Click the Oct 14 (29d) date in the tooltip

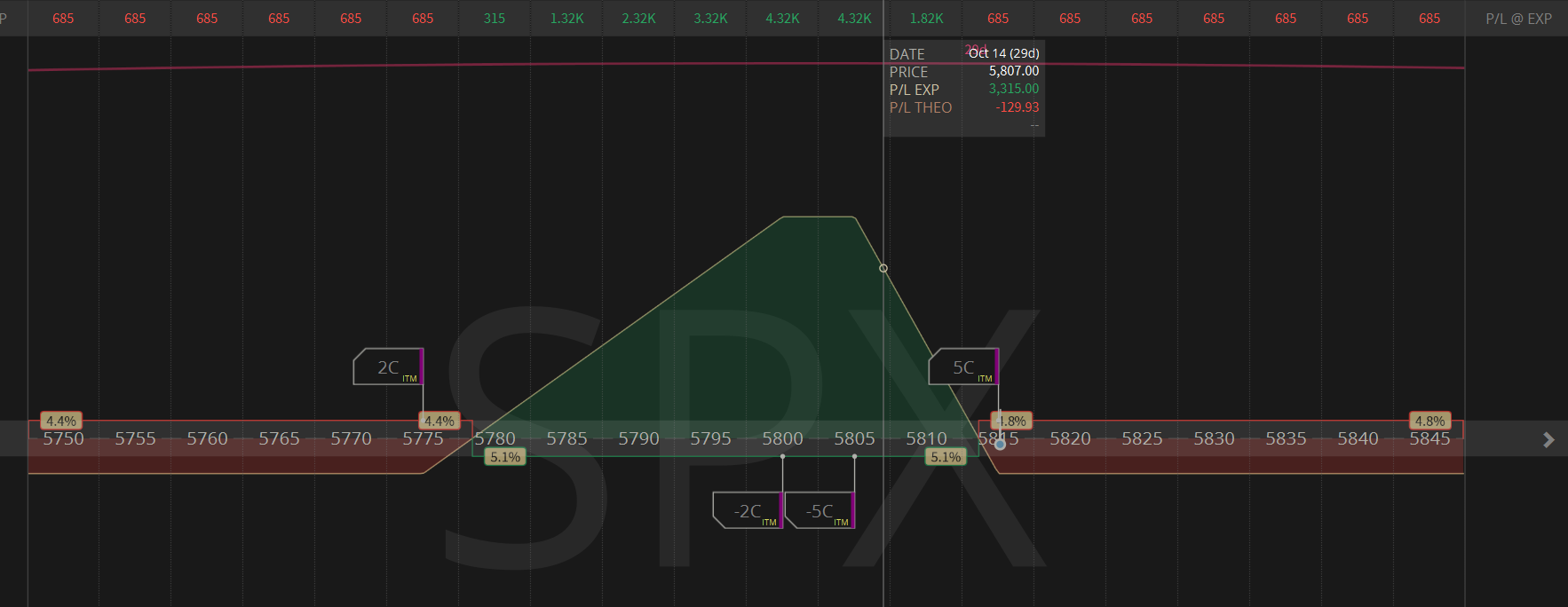pyautogui.click(x=1004, y=53)
